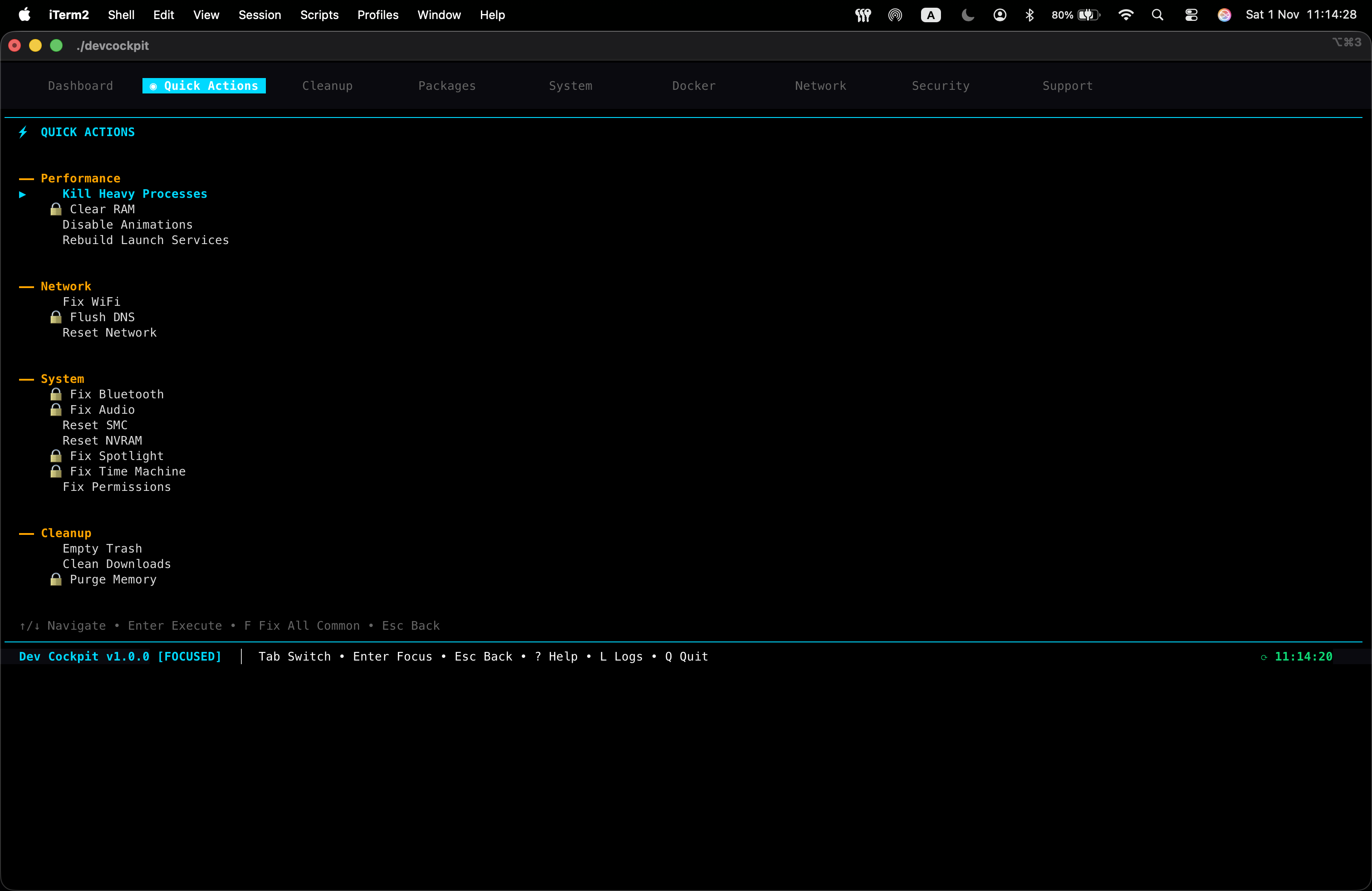The height and width of the screenshot is (891, 1372).
Task: Click the lightning bolt in QUICK ACTIONS header
Action: point(23,132)
